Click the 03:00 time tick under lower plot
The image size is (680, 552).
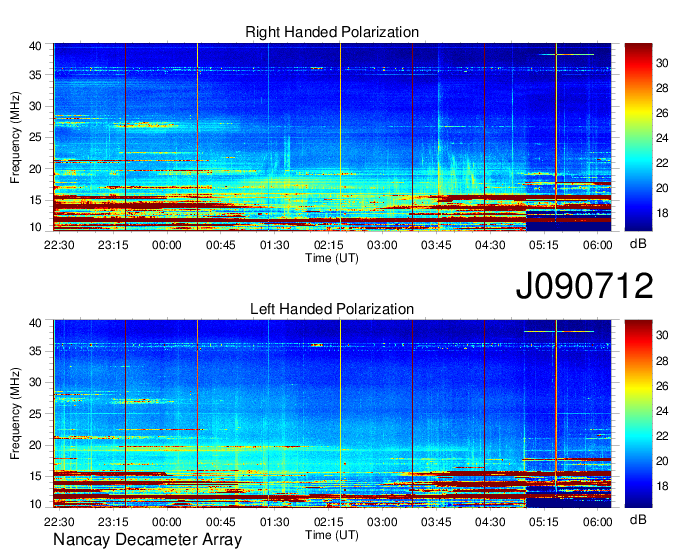382,522
